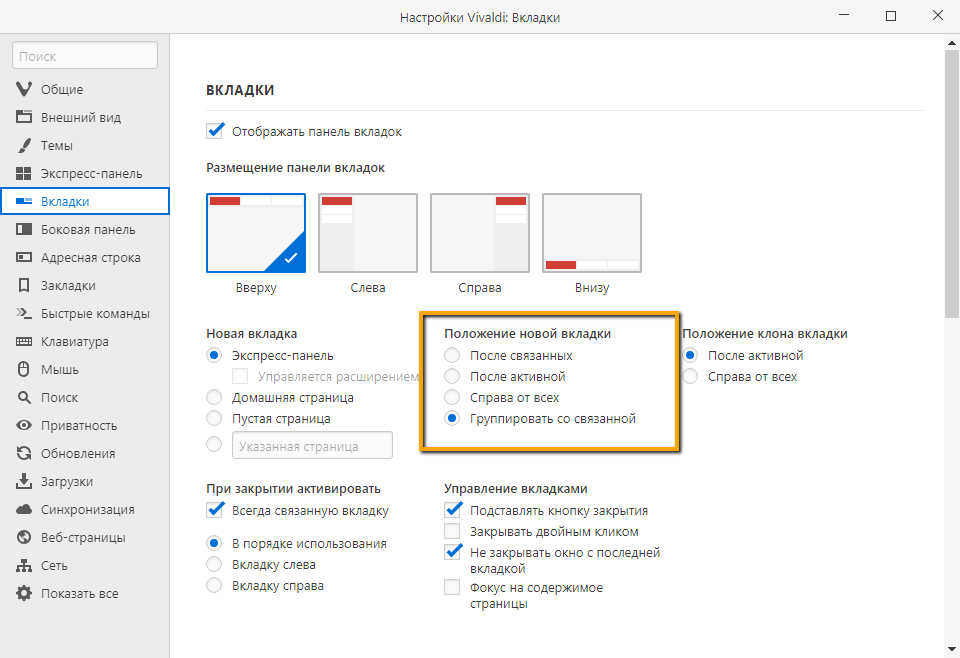Select Вверху tab bar placement thumbnail
This screenshot has height=658, width=960.
click(x=256, y=233)
